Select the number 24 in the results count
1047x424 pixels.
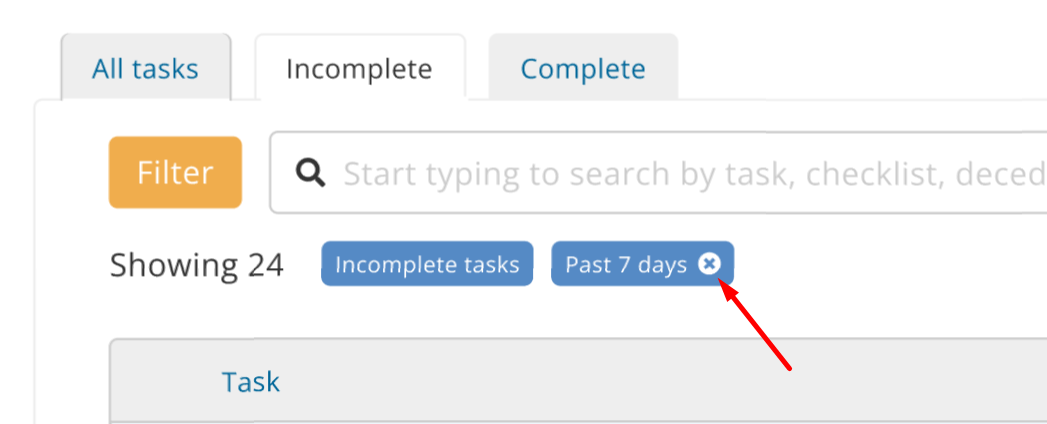[x=266, y=265]
